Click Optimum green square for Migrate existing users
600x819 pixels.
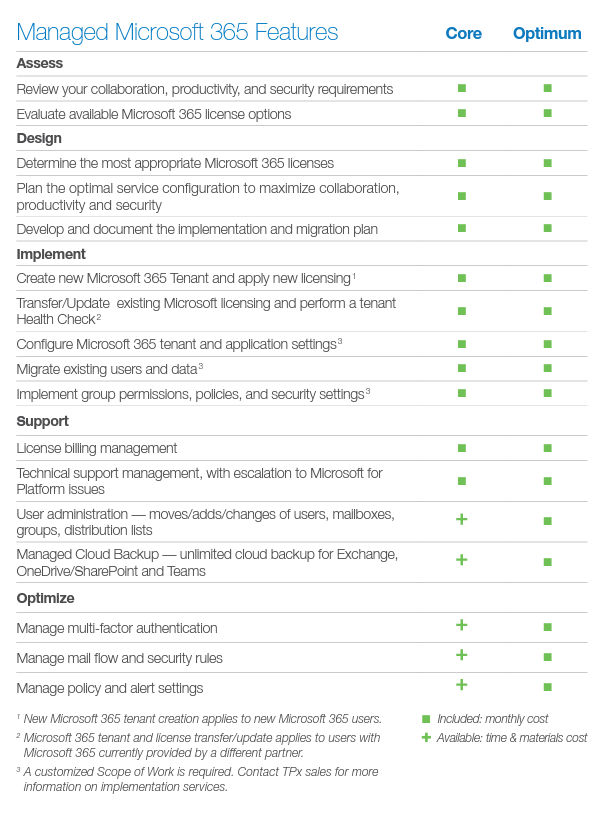[x=547, y=368]
